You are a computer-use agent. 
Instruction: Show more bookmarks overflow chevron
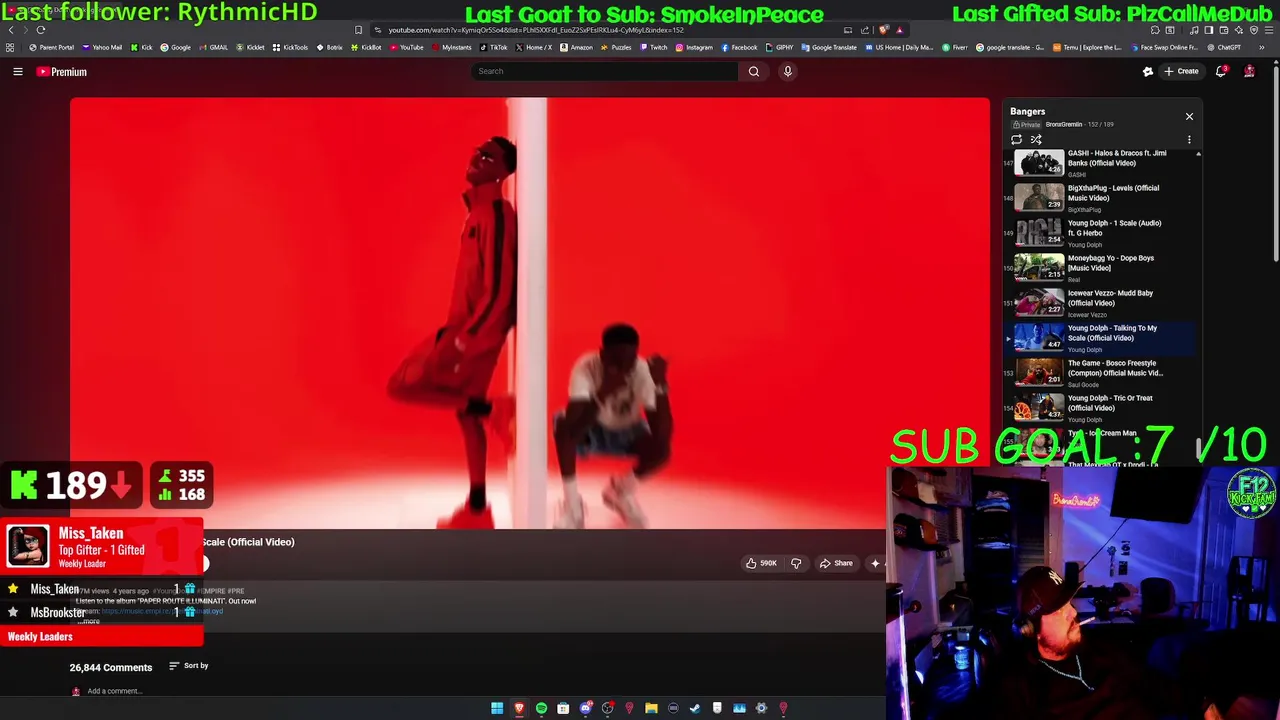point(1260,47)
